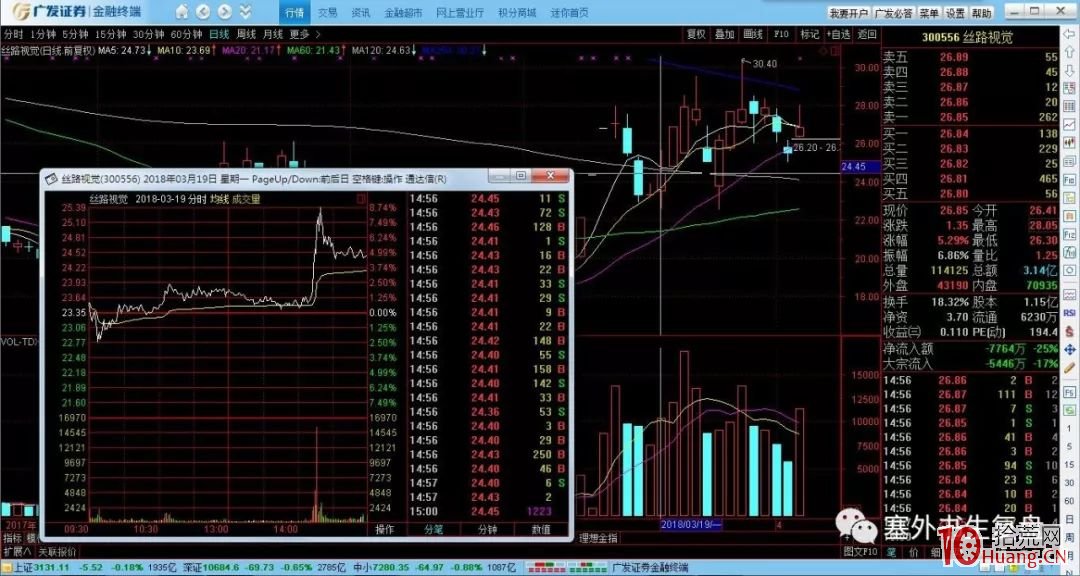Click the RSI indicator sidebar icon
The height and width of the screenshot is (576, 1080).
coord(1070,313)
